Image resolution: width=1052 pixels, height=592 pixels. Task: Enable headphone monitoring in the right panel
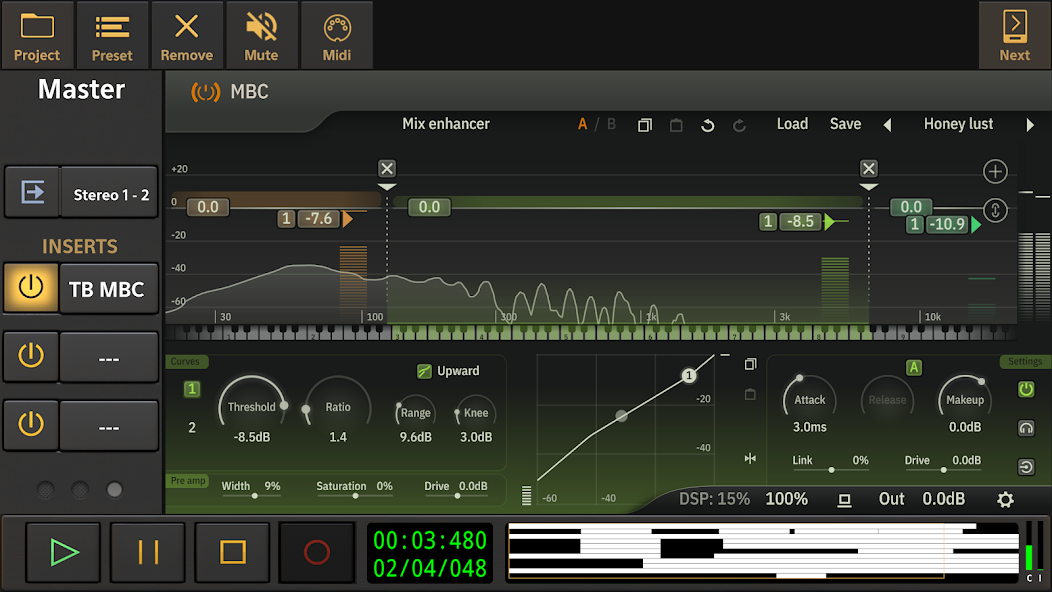[1026, 428]
